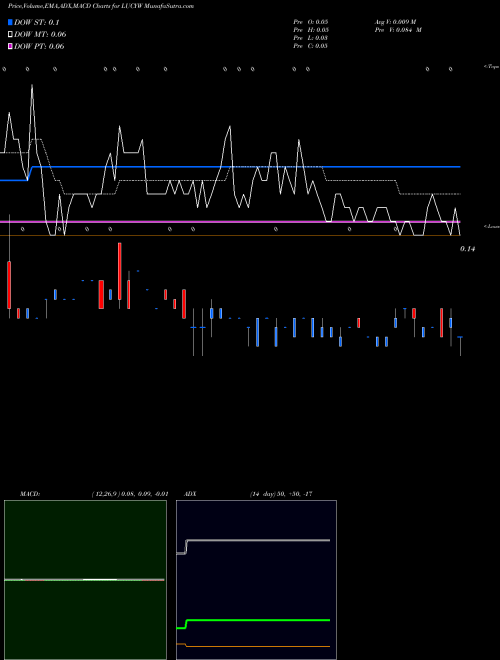Click the 'Pre V: 0.084 M' volume text
Image resolution: width=500 pixels, height=660 pixels.
click(398, 30)
